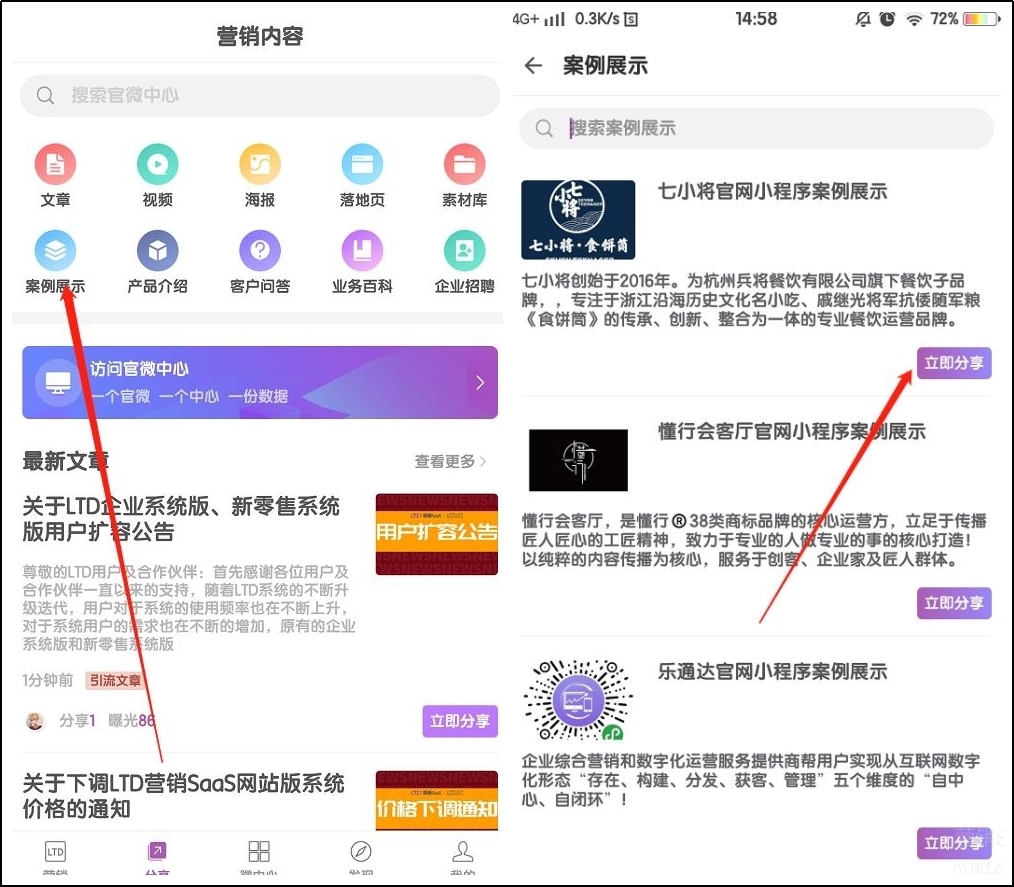Expand the 访问官微中心 banner arrow
The height and width of the screenshot is (887, 1014).
tap(480, 382)
